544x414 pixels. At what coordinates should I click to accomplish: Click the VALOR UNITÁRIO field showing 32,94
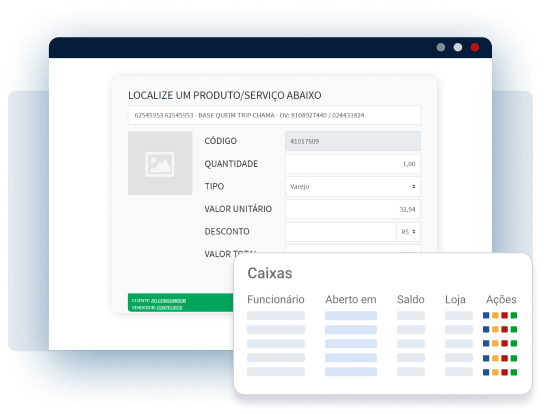(x=353, y=209)
